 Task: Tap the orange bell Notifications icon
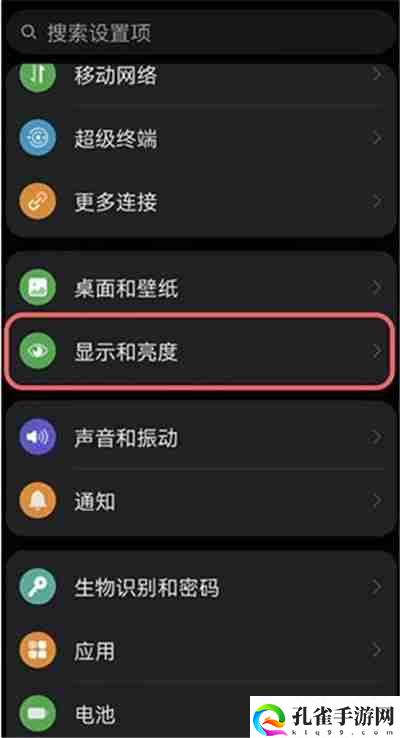tap(38, 501)
